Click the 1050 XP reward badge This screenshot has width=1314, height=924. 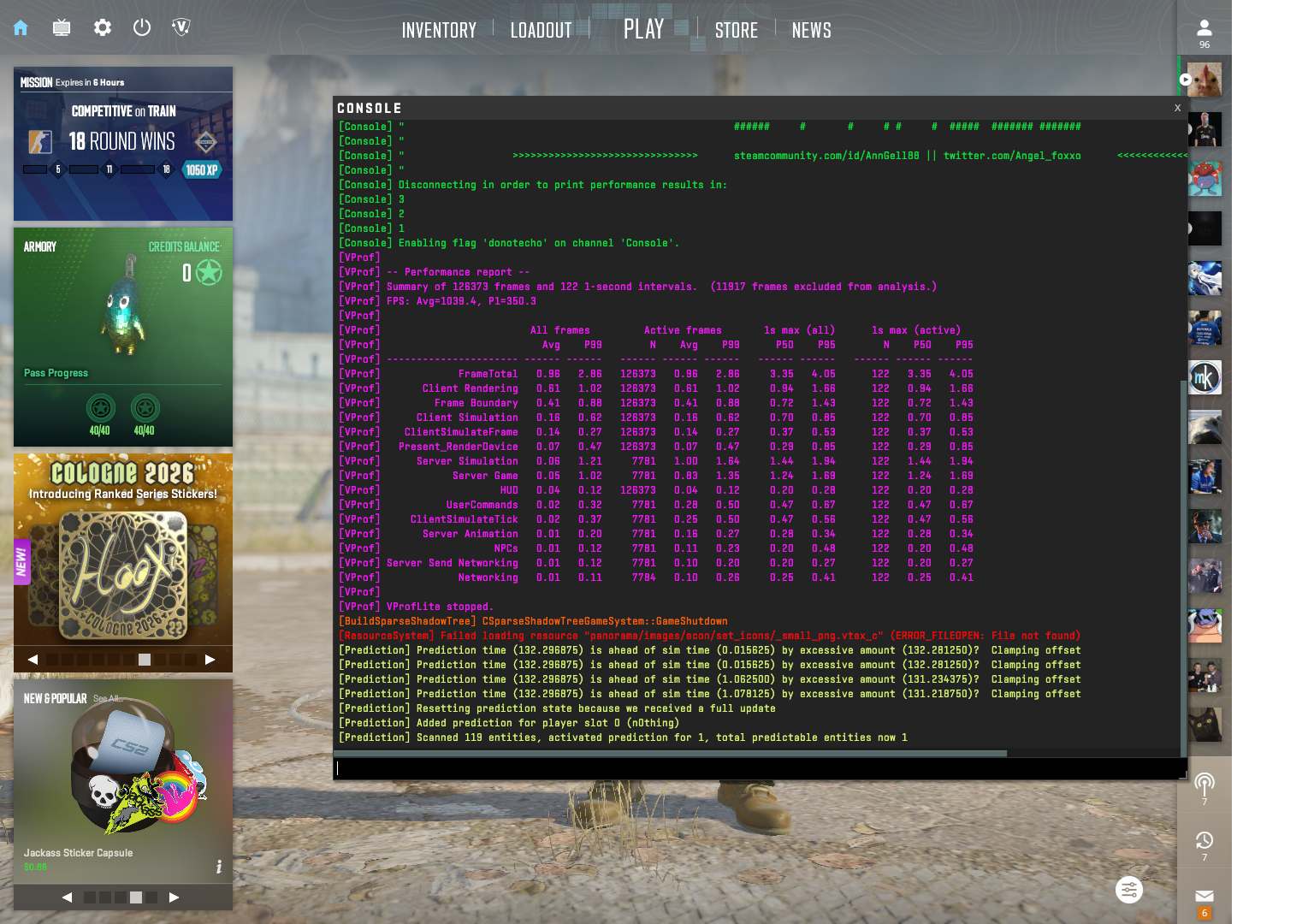202,169
